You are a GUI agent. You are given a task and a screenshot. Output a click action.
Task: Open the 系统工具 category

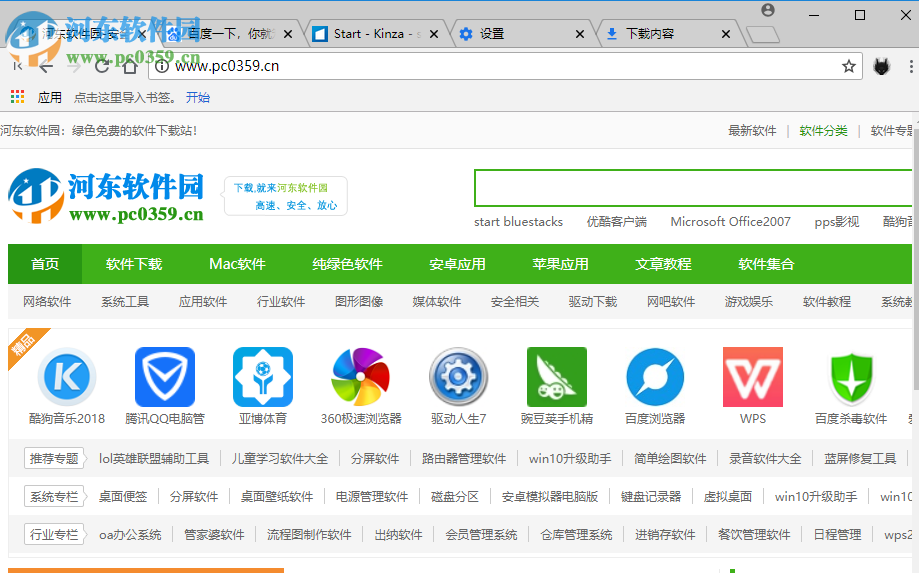click(x=125, y=302)
